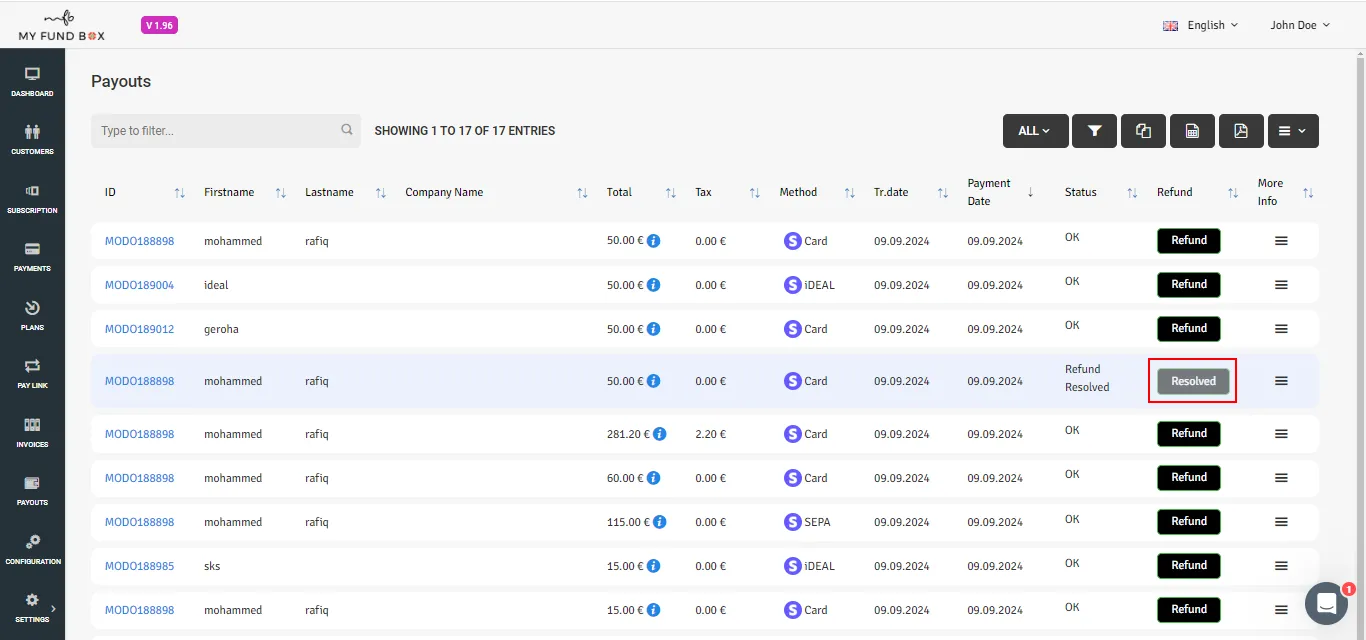Open the English language selector

pos(1201,25)
